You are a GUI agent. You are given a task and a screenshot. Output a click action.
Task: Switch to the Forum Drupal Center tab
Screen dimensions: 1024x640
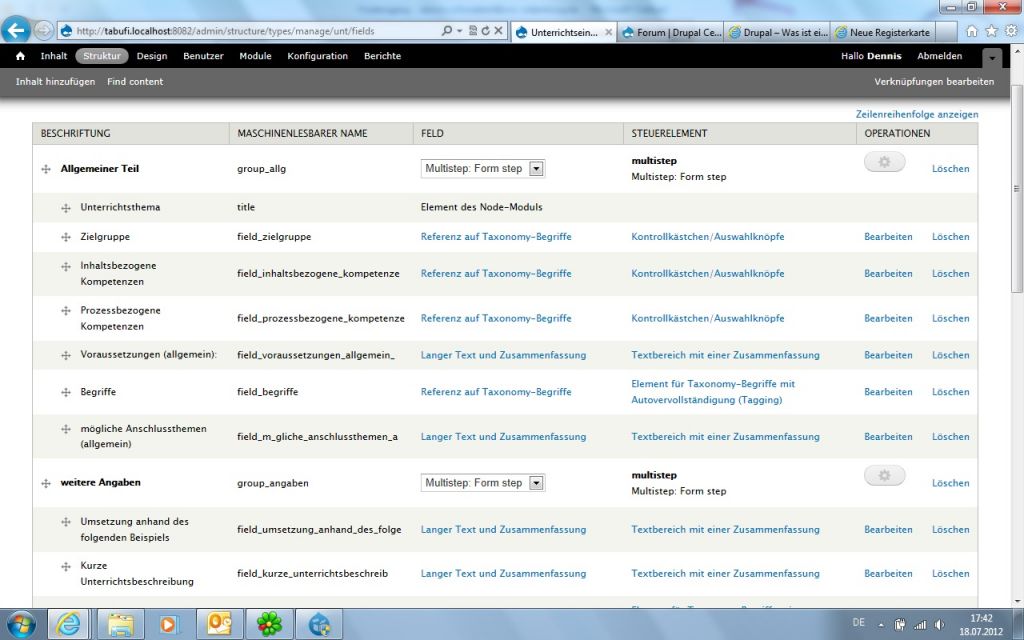[670, 32]
